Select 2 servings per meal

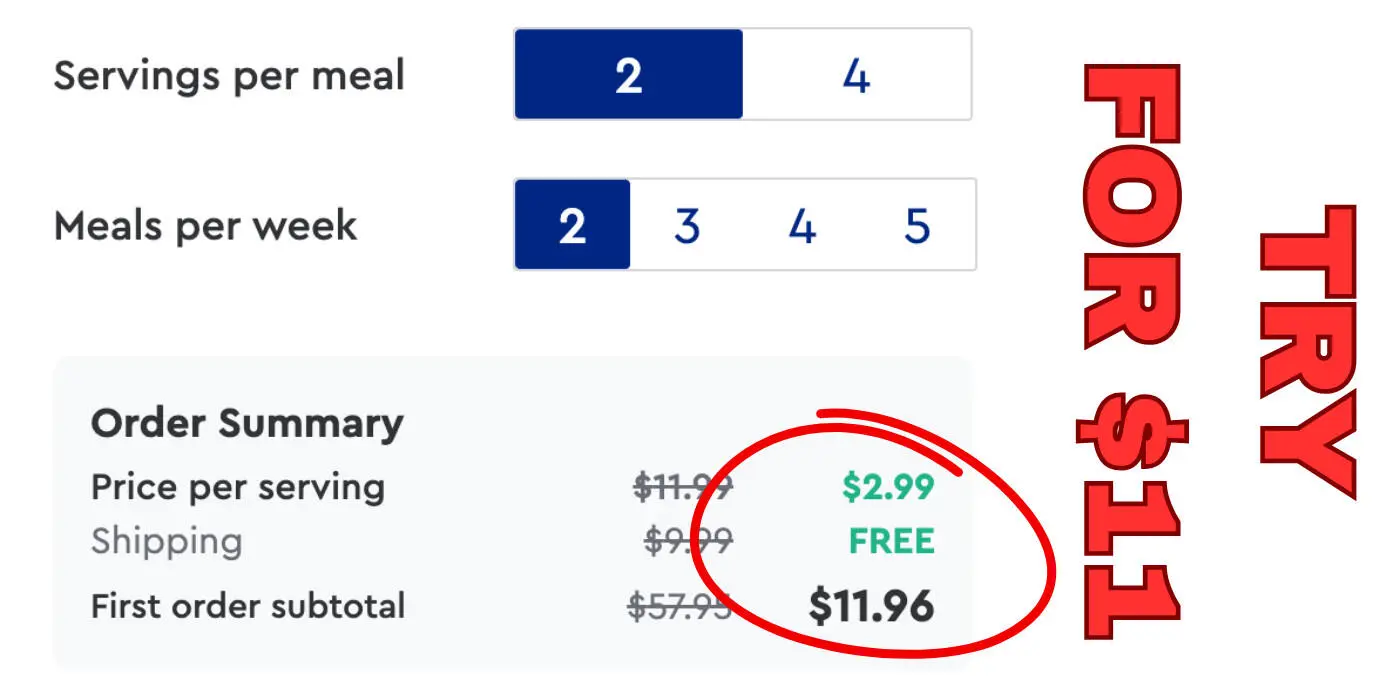point(628,75)
